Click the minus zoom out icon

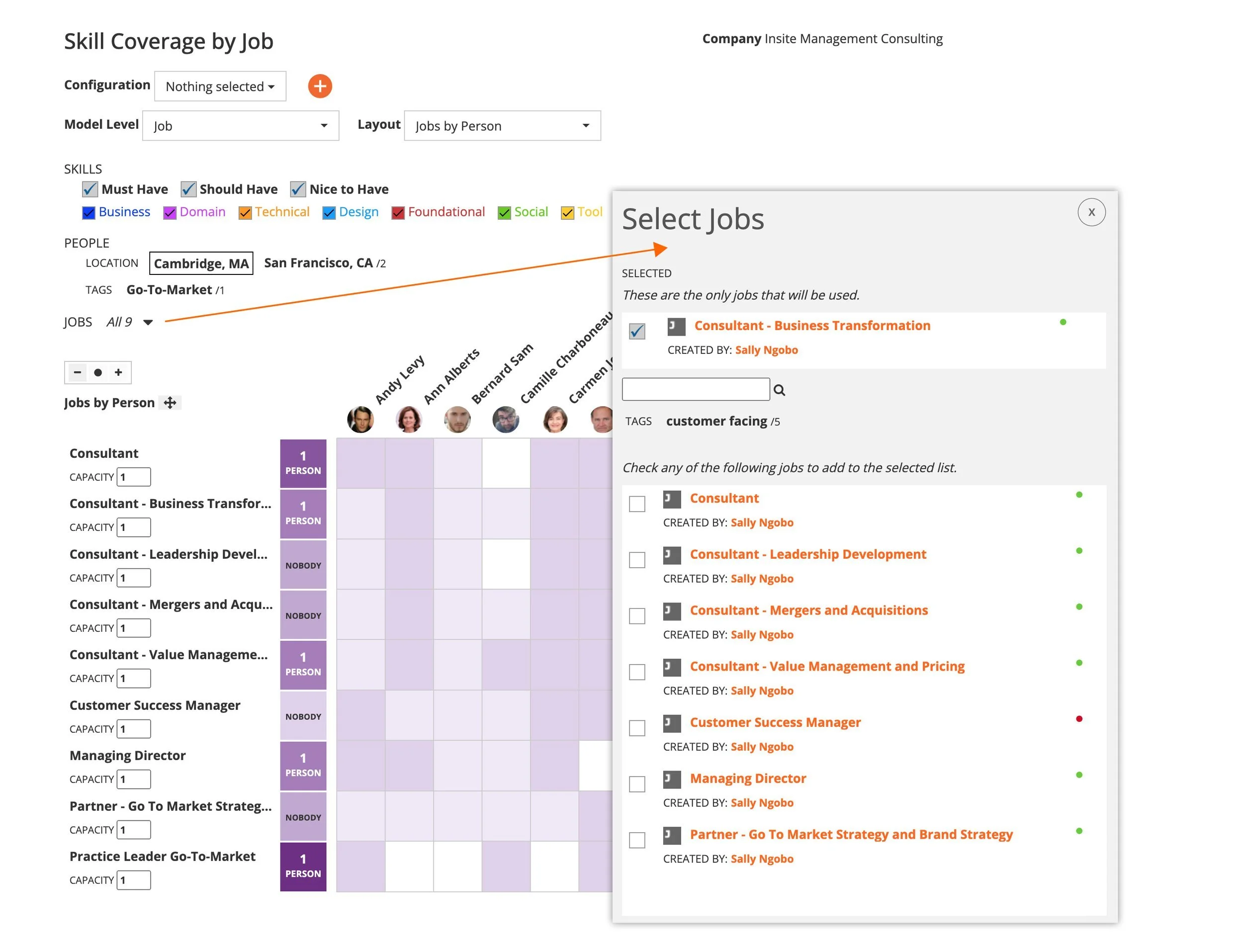point(78,372)
